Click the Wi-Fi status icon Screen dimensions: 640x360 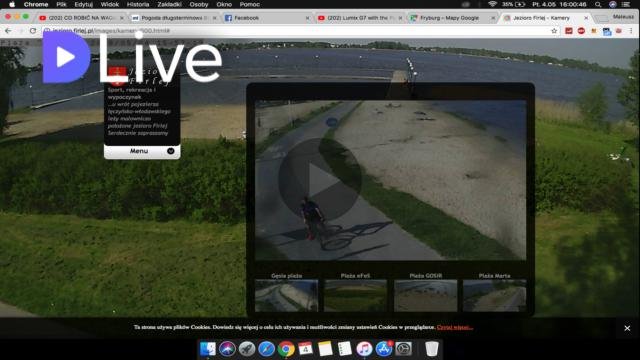[492, 4]
